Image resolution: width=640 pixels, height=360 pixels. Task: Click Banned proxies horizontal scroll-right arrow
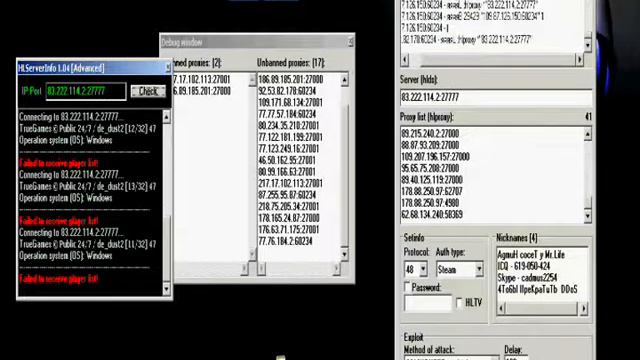point(244,269)
